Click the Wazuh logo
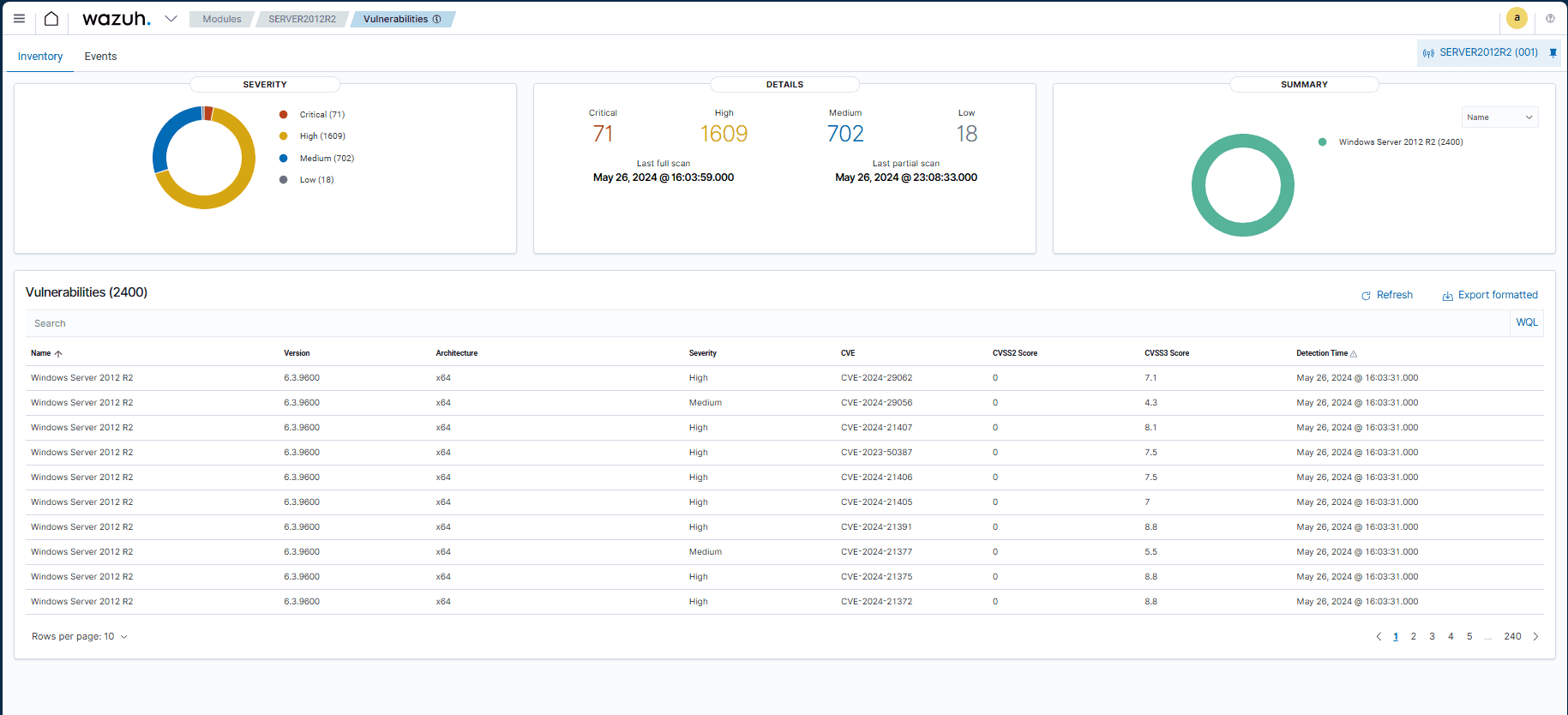The image size is (1568, 715). tap(116, 19)
